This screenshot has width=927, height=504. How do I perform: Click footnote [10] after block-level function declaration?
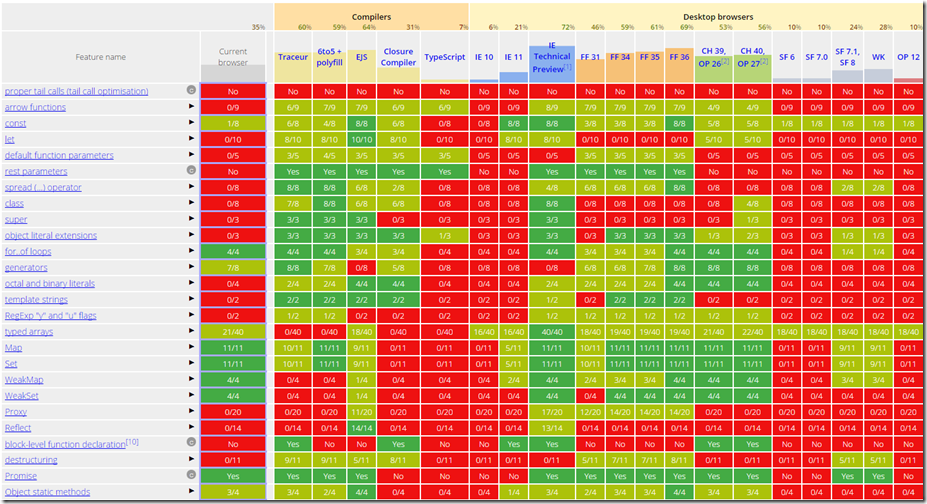pyautogui.click(x=132, y=441)
